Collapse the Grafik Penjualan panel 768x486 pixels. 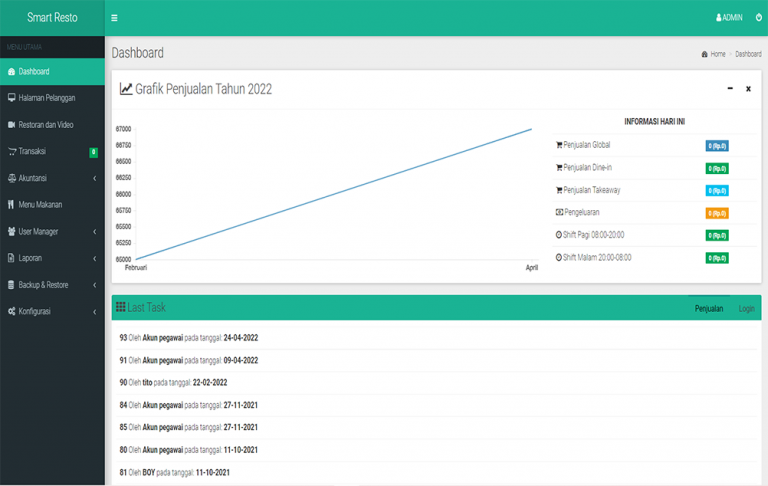click(x=730, y=89)
